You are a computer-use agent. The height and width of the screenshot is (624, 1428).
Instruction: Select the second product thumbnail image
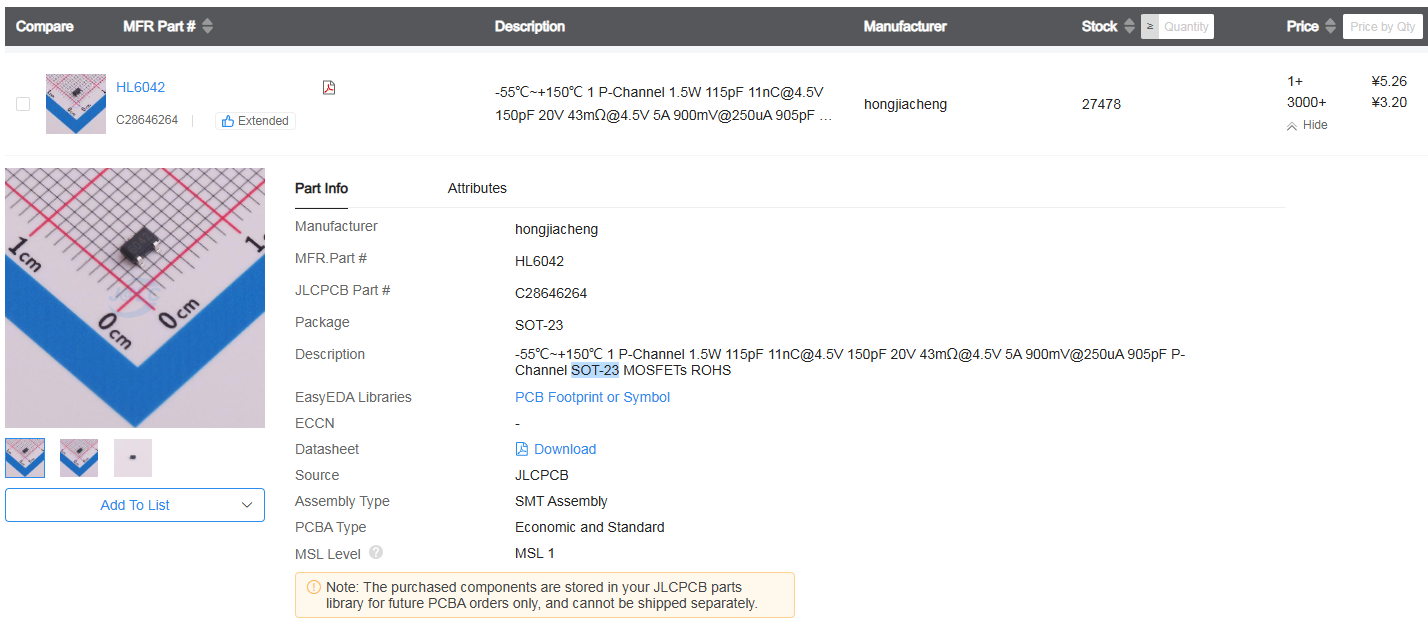[x=79, y=458]
